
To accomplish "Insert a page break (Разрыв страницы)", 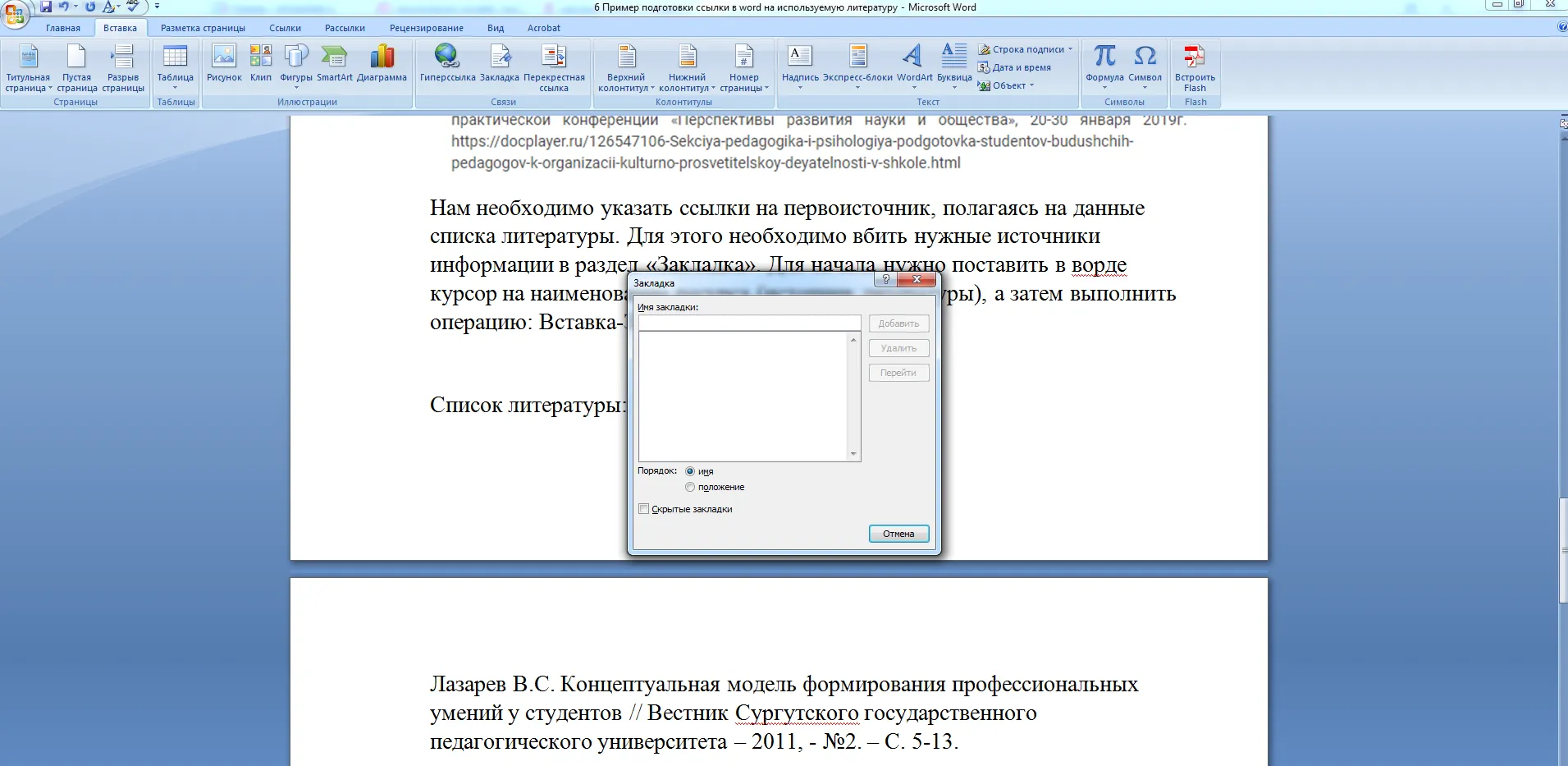I will [x=123, y=68].
